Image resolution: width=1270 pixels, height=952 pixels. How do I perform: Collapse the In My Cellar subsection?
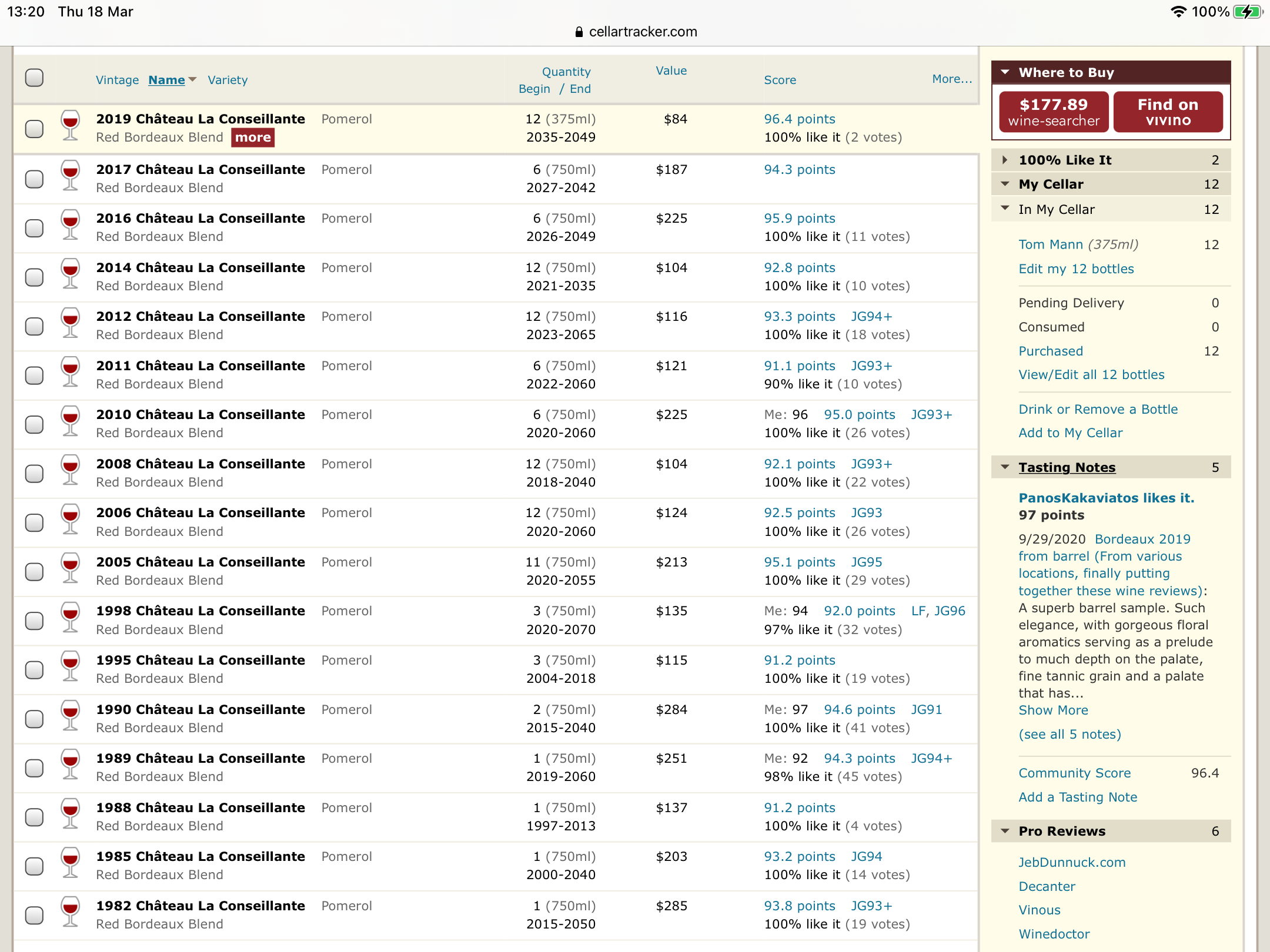tap(1005, 209)
